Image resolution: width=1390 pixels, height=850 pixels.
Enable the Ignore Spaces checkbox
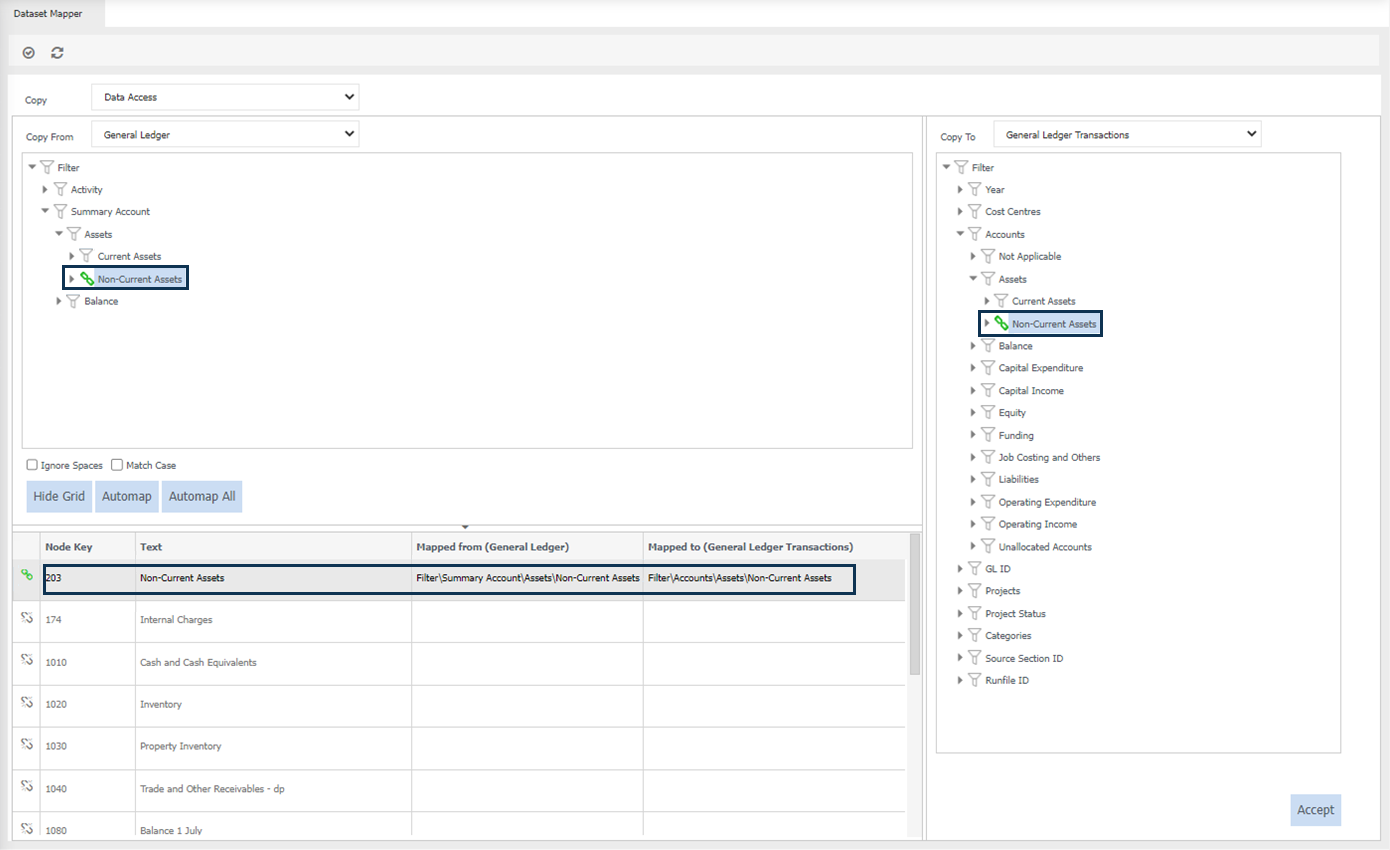click(33, 465)
